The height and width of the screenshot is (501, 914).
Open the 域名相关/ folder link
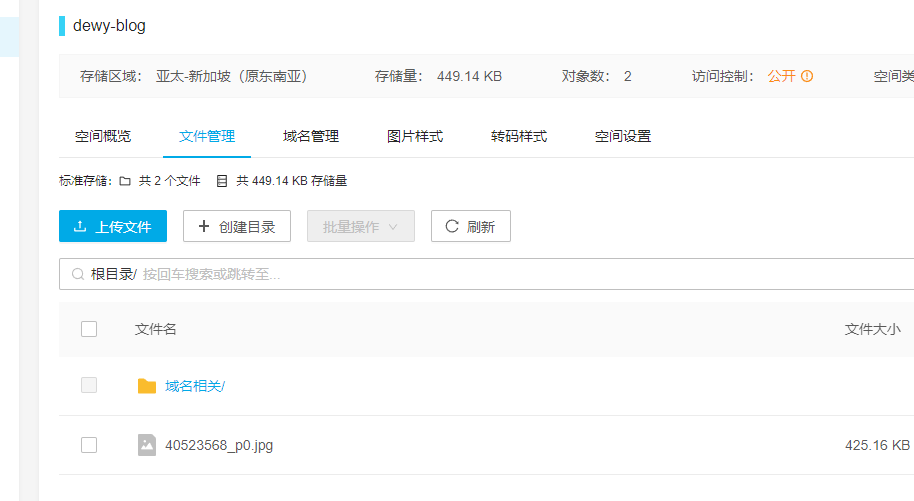click(195, 386)
